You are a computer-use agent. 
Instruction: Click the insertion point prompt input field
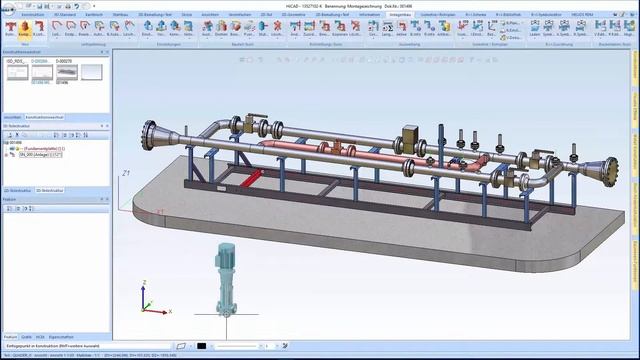[x=87, y=346]
